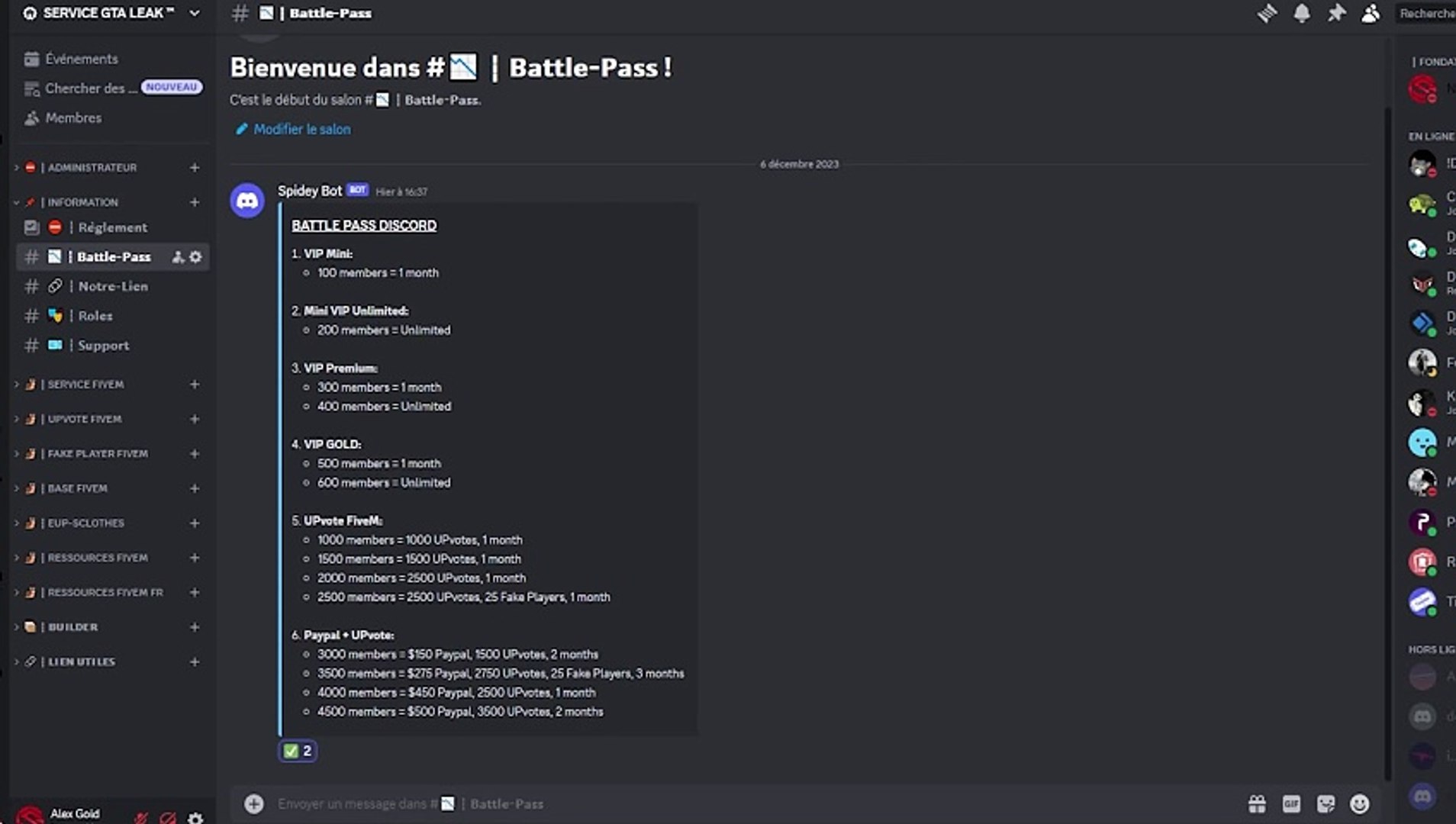1456x824 pixels.
Task: Open Alex Gold user panel
Action: (x=69, y=815)
